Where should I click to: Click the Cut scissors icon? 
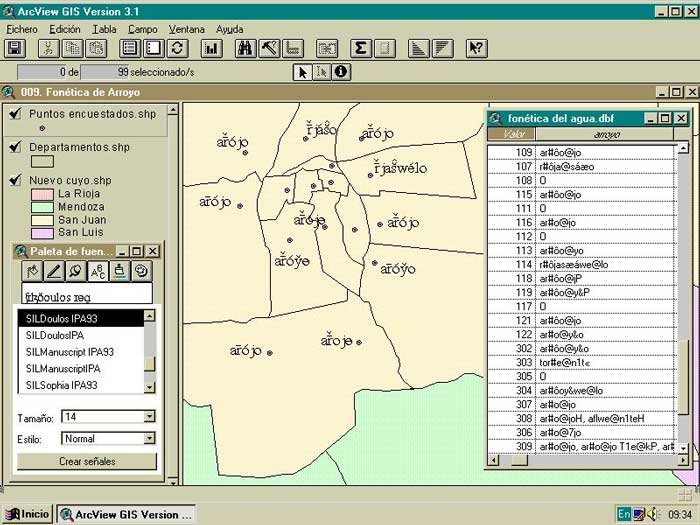[x=49, y=49]
